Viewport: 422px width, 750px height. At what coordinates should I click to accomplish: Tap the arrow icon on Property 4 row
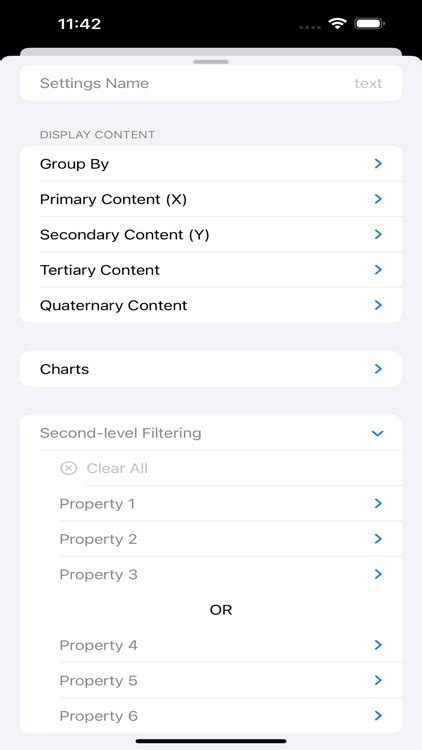(x=378, y=645)
